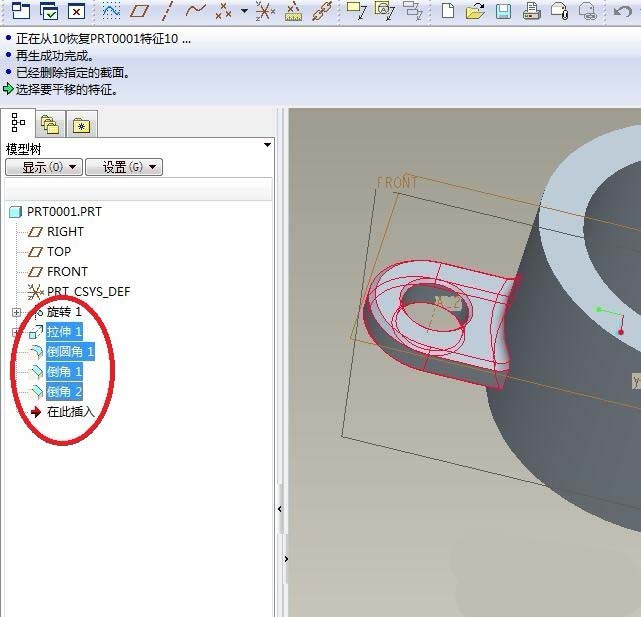Screen dimensions: 641x617
Task: Open the 显示(O) dropdown button
Action: [x=44, y=167]
